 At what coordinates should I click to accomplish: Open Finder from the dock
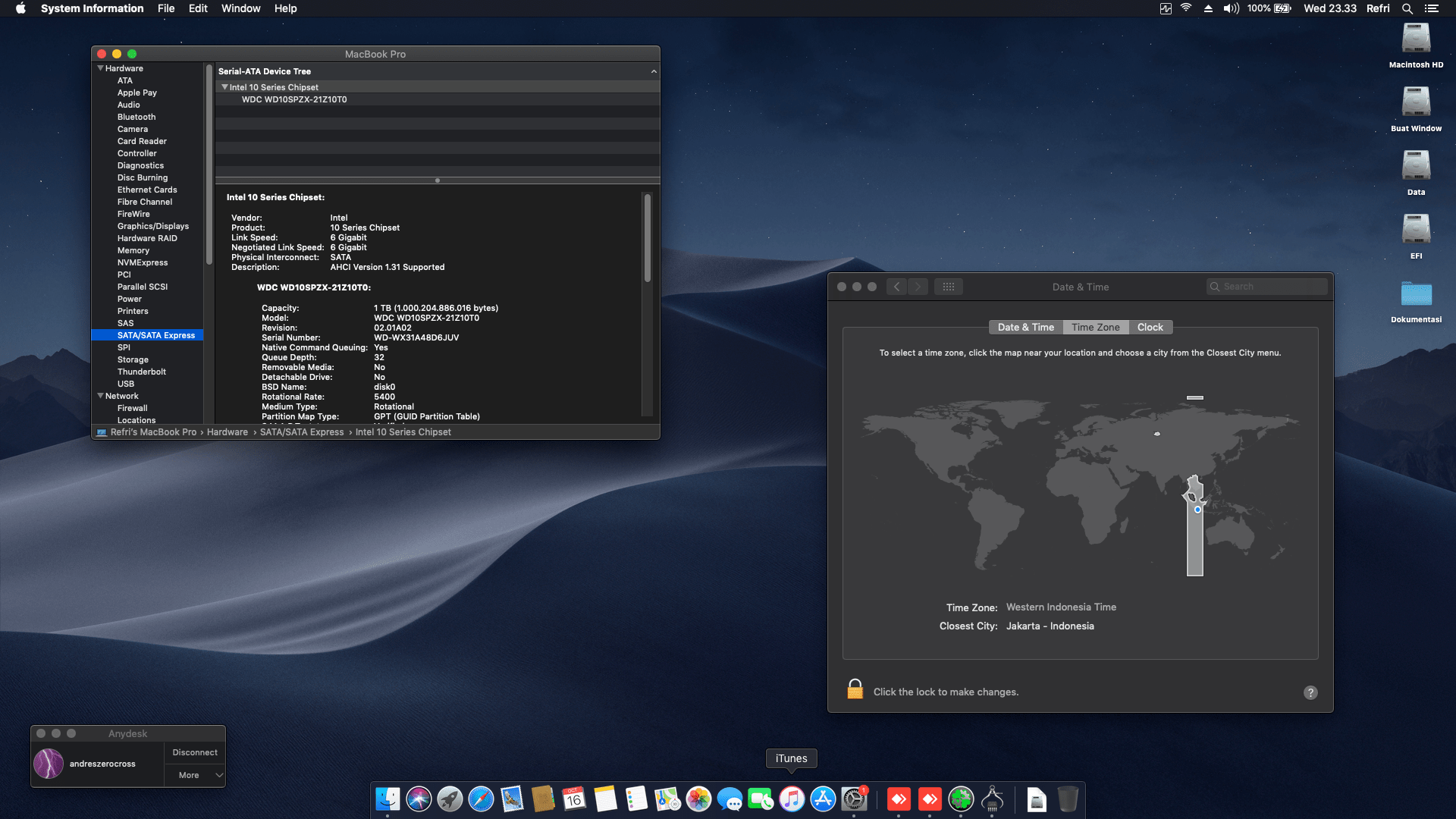coord(388,799)
